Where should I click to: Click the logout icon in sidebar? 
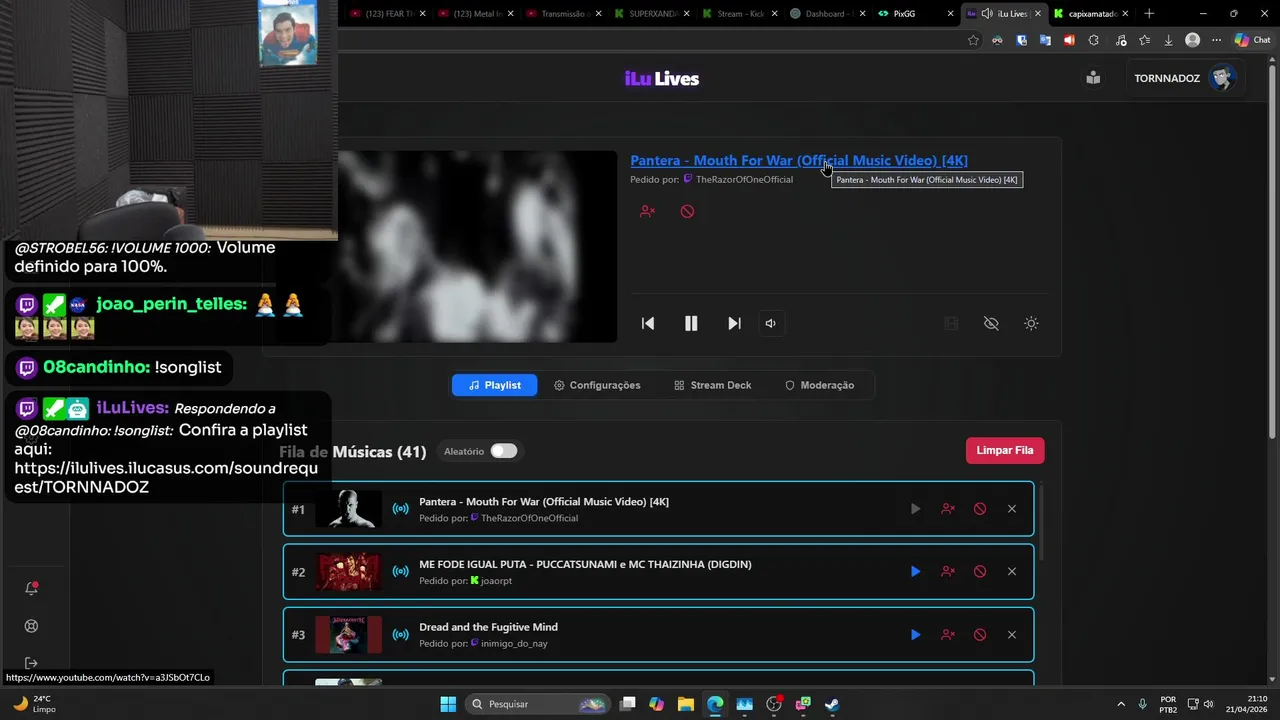click(x=31, y=663)
